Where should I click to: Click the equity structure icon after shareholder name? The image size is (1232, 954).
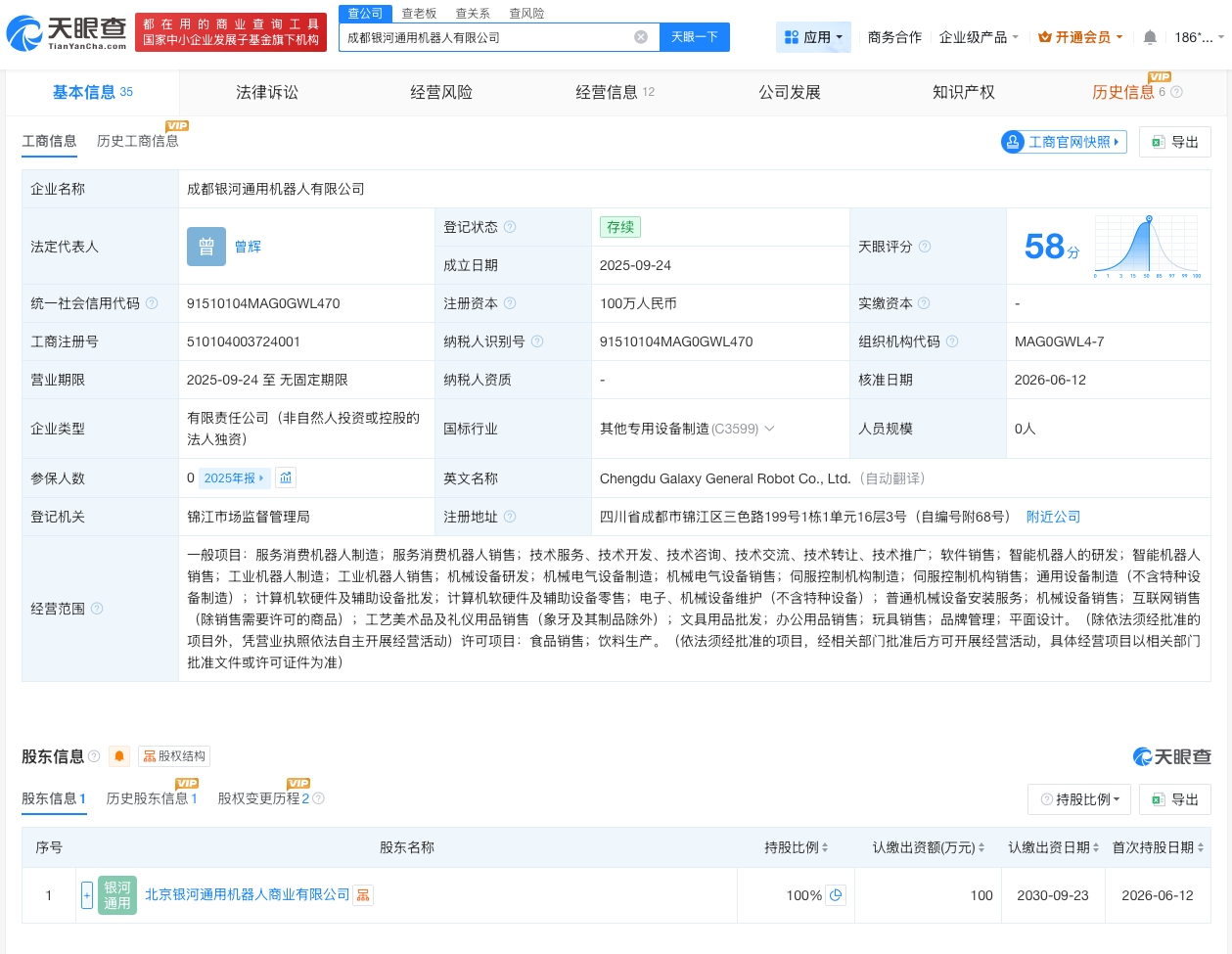(363, 895)
